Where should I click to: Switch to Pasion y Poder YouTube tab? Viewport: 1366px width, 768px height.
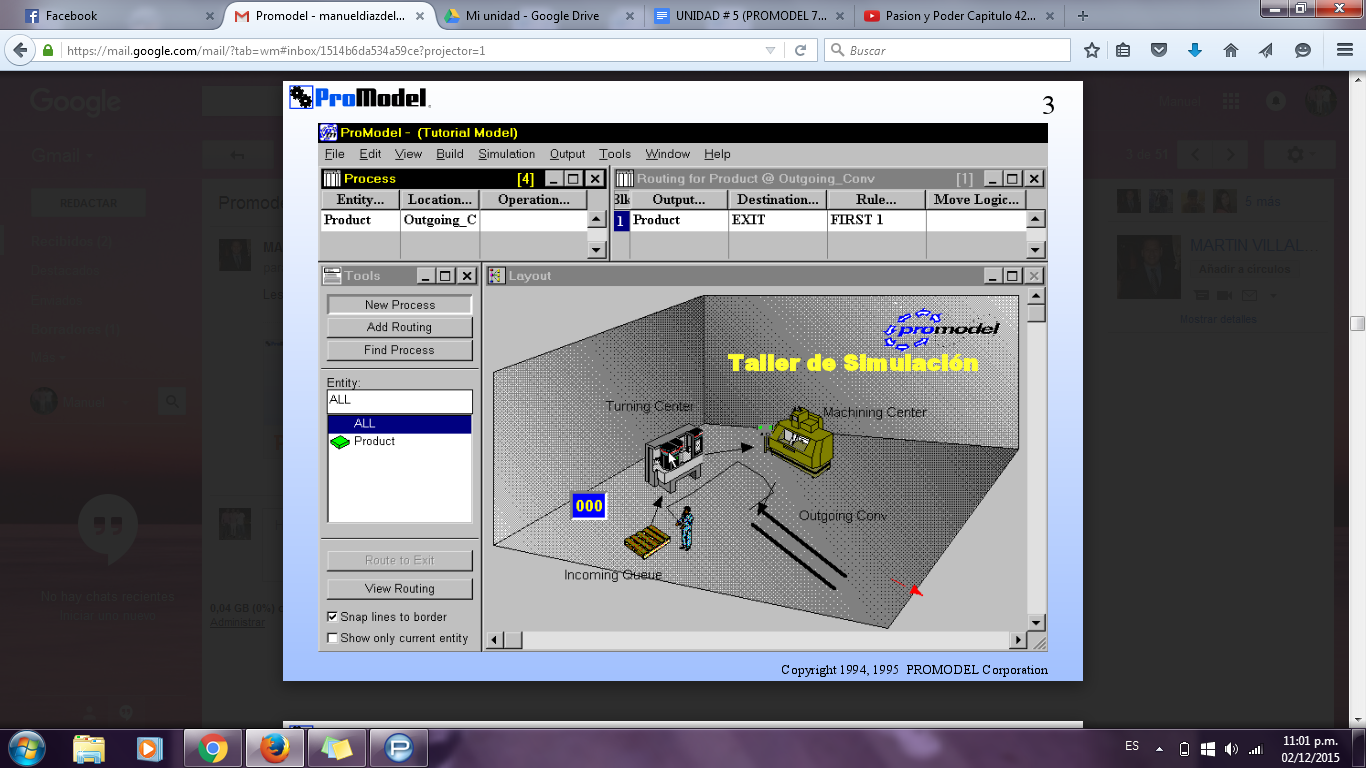point(959,16)
